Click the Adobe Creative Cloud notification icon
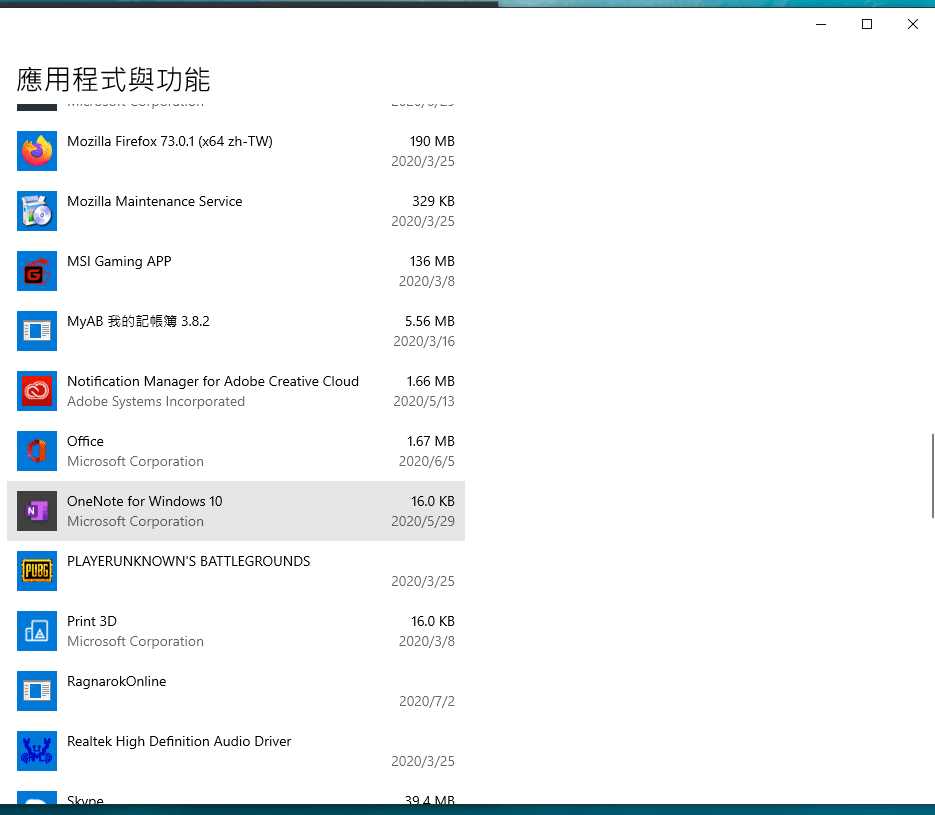The height and width of the screenshot is (815, 935). [37, 391]
